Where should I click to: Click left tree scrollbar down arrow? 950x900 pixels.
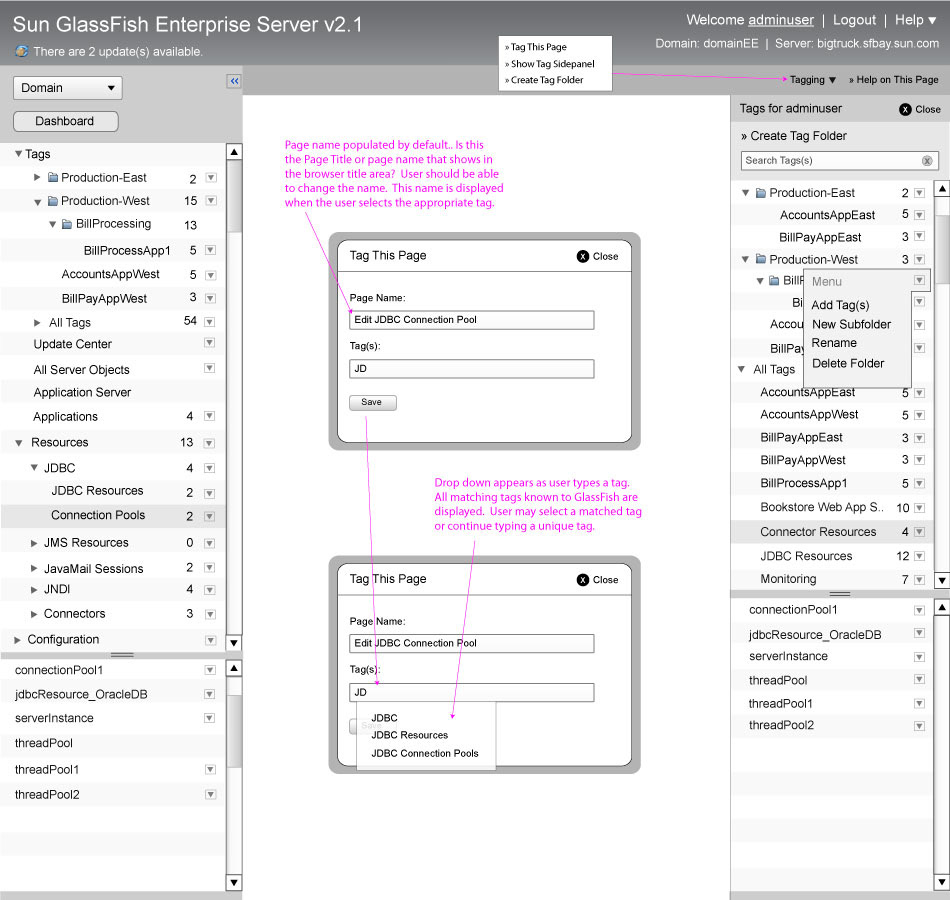pos(234,642)
